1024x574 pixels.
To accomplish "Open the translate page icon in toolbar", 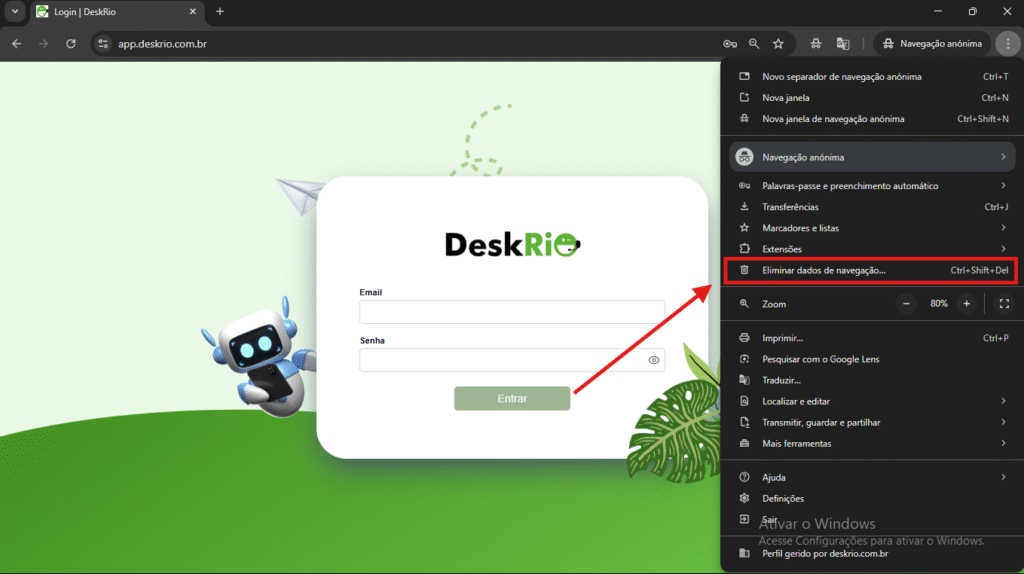I will (843, 44).
